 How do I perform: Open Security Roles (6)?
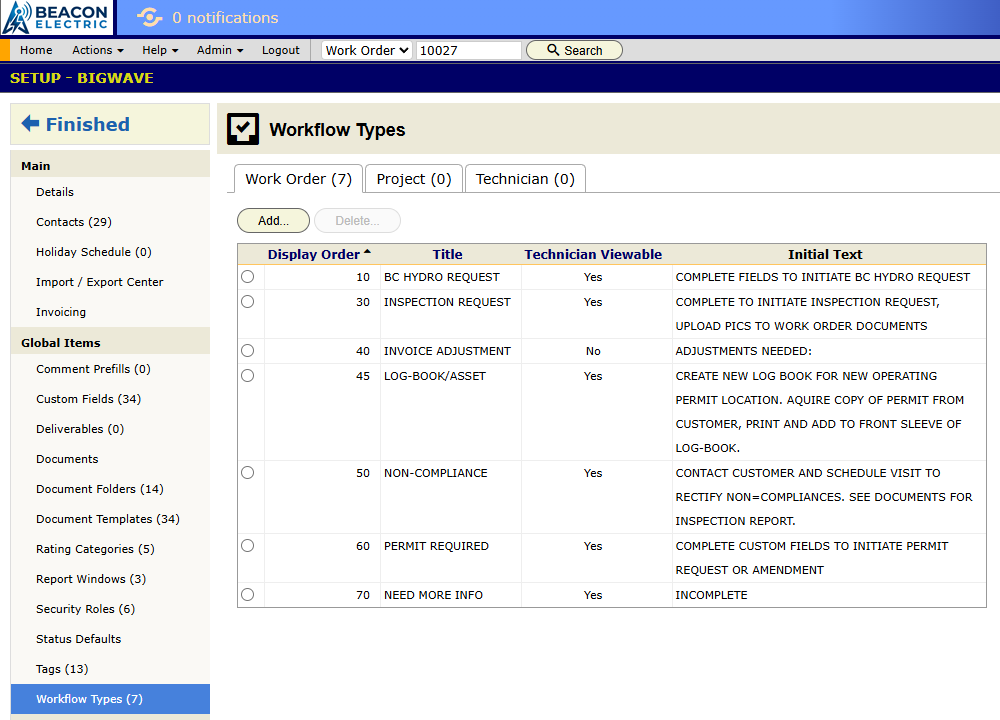[85, 608]
